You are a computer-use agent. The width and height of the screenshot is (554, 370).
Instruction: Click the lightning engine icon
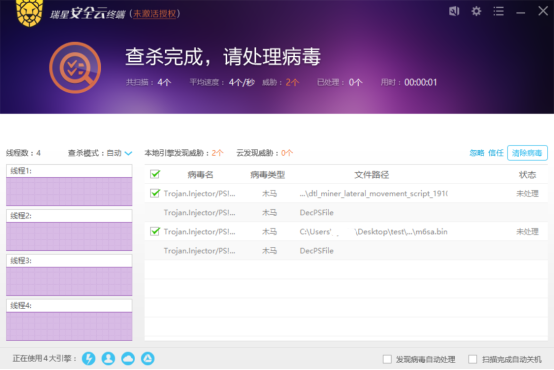point(88,358)
